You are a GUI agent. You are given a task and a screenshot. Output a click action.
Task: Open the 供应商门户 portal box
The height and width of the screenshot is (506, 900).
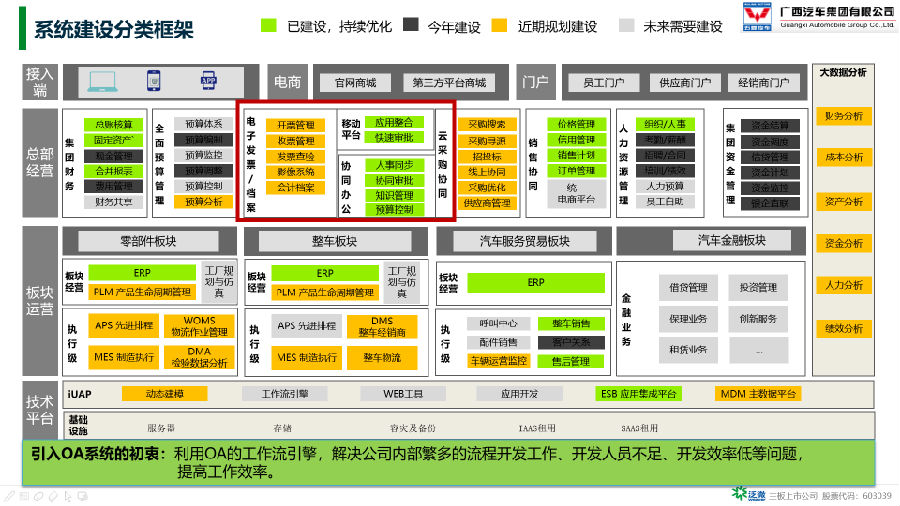point(685,83)
